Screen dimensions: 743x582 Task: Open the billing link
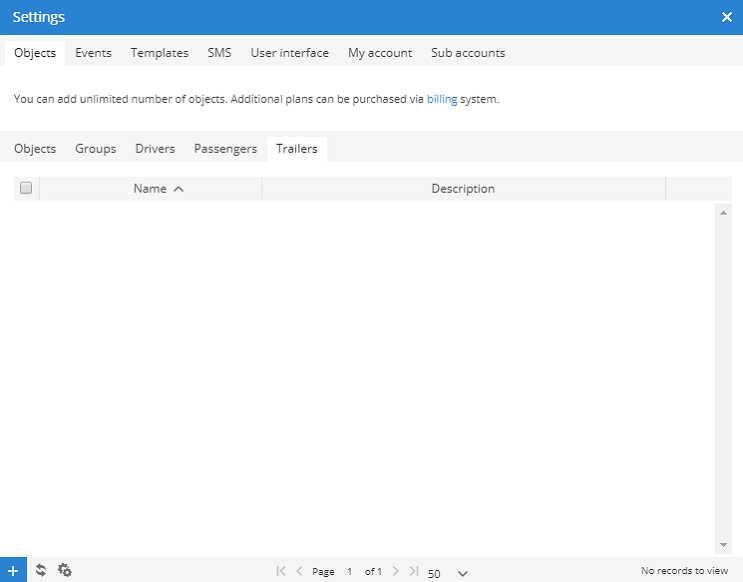click(x=441, y=99)
